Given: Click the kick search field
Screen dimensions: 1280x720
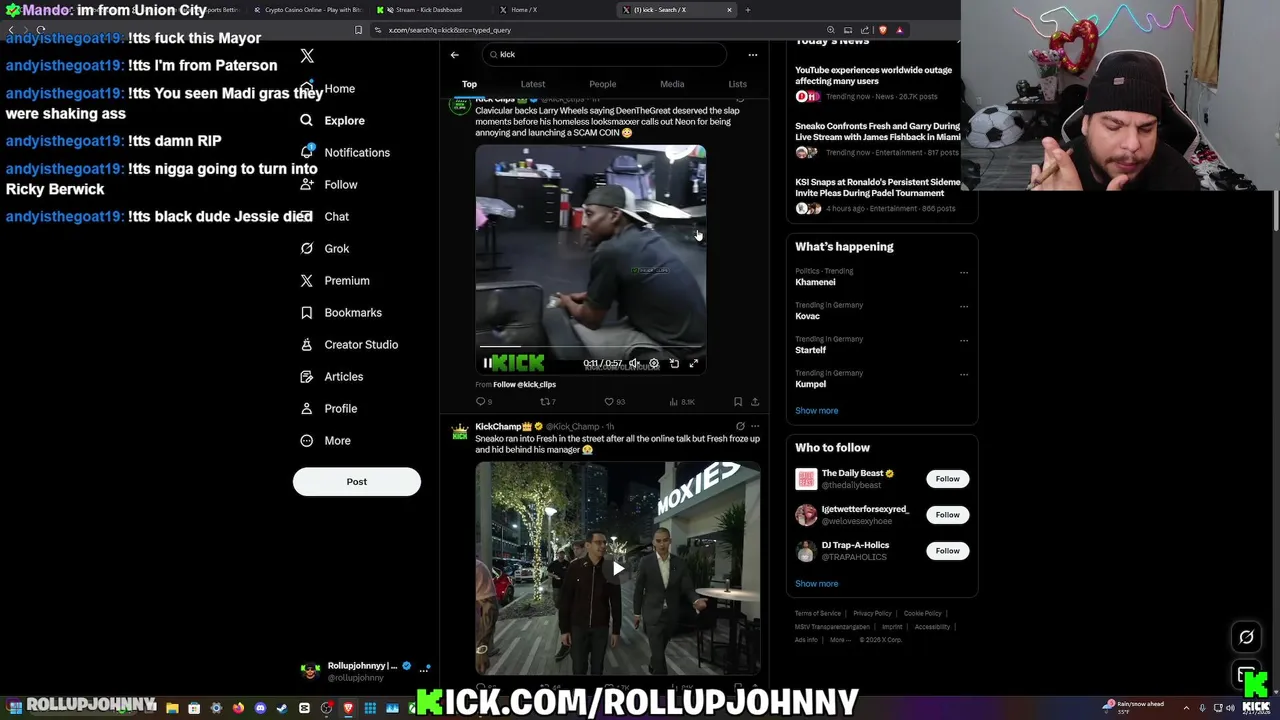Looking at the screenshot, I should pyautogui.click(x=603, y=54).
